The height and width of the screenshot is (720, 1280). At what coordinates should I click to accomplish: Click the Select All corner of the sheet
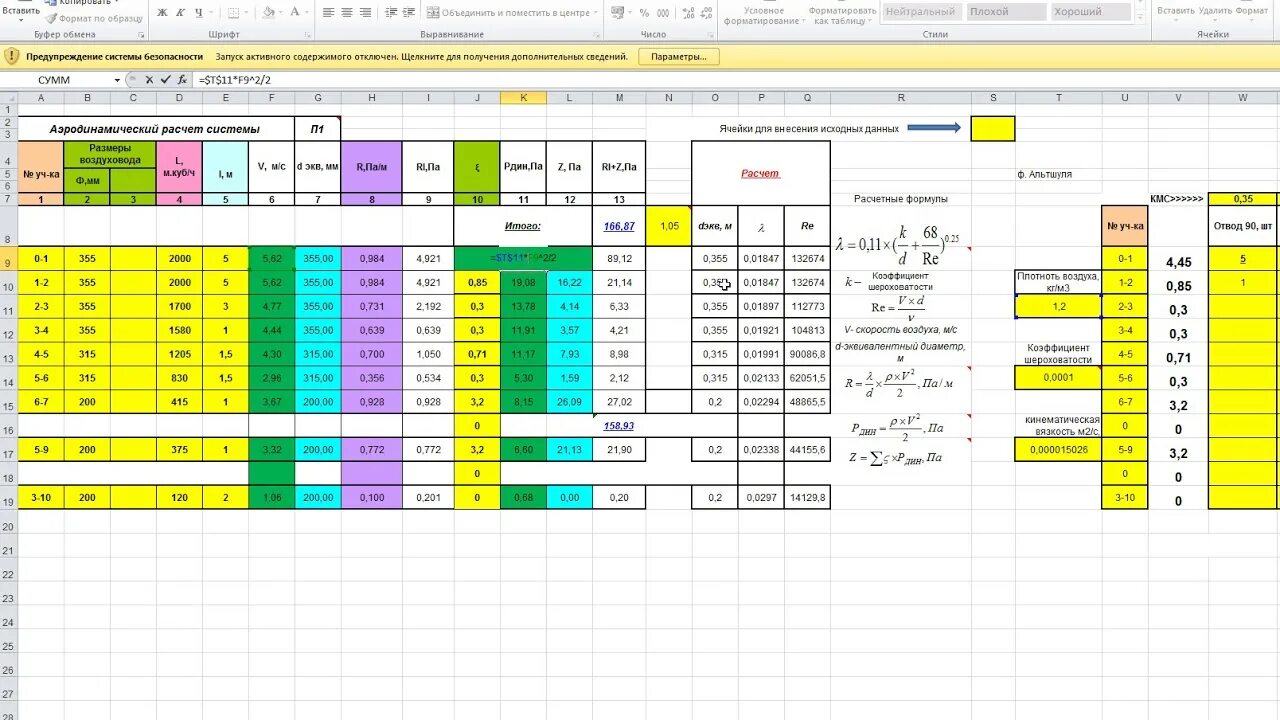tap(8, 98)
